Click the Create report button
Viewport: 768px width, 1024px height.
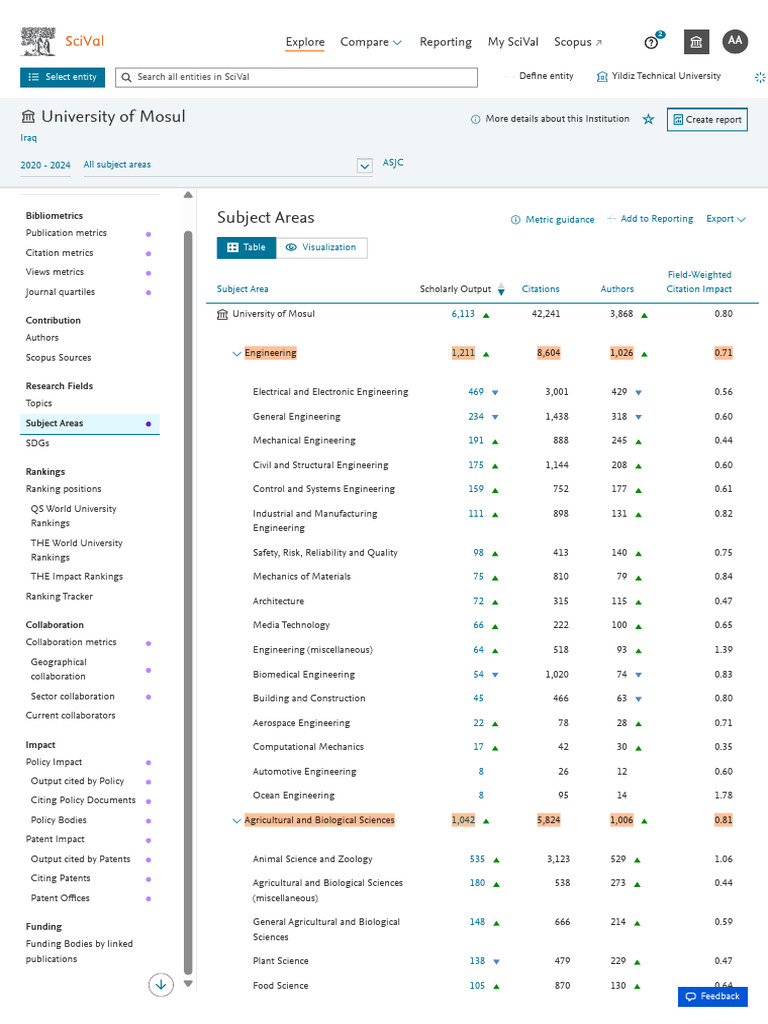(707, 120)
